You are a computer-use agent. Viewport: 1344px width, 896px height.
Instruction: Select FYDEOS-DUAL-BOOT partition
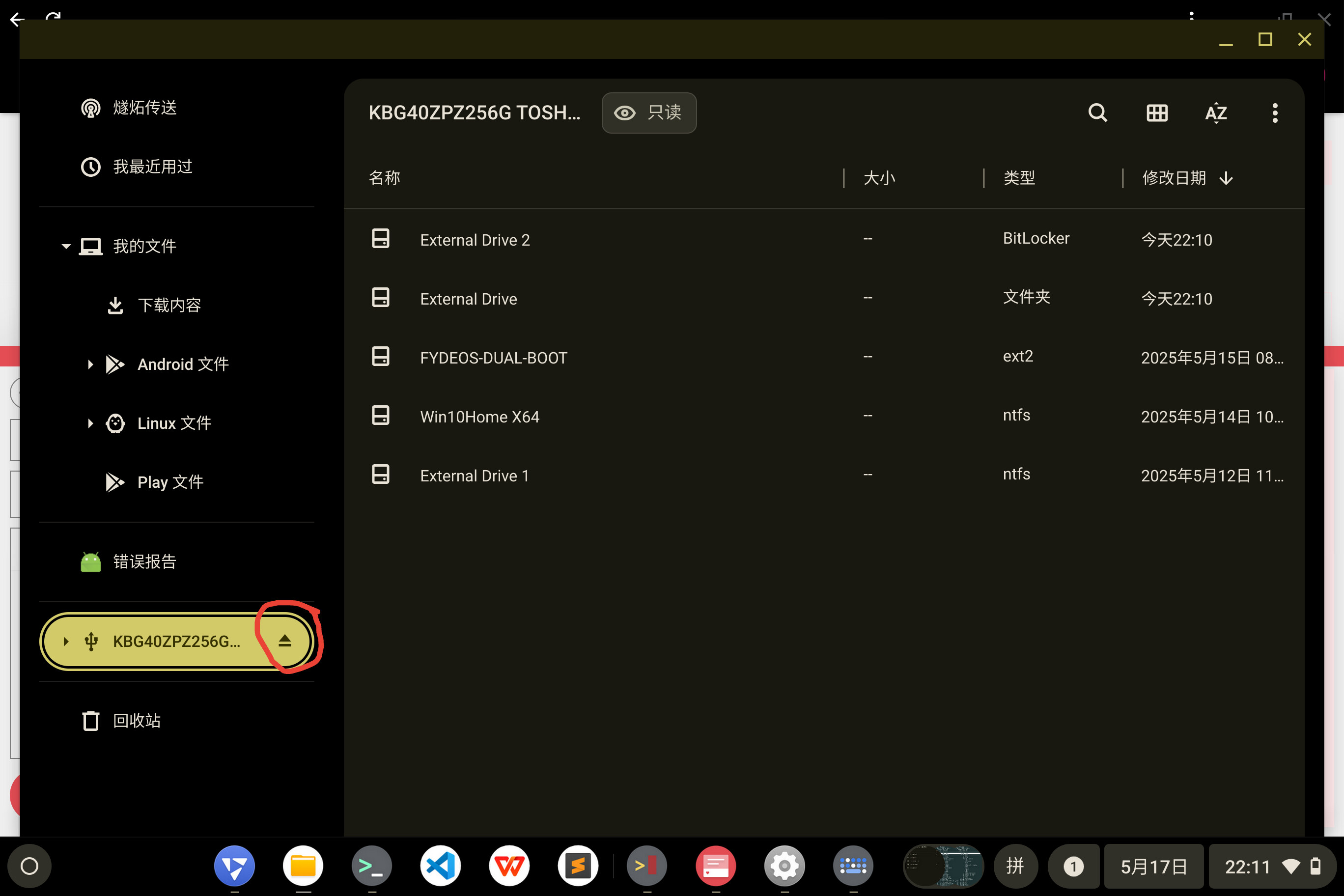pos(823,357)
